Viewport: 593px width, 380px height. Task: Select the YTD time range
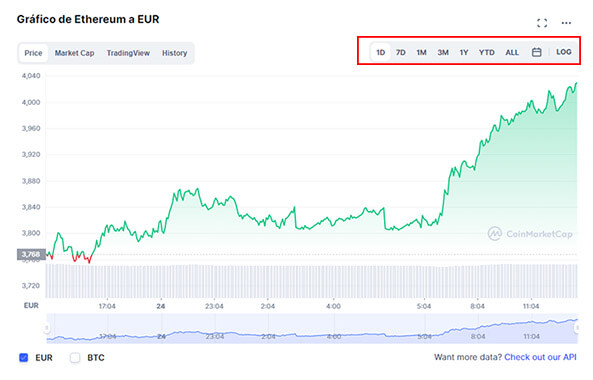coord(486,52)
